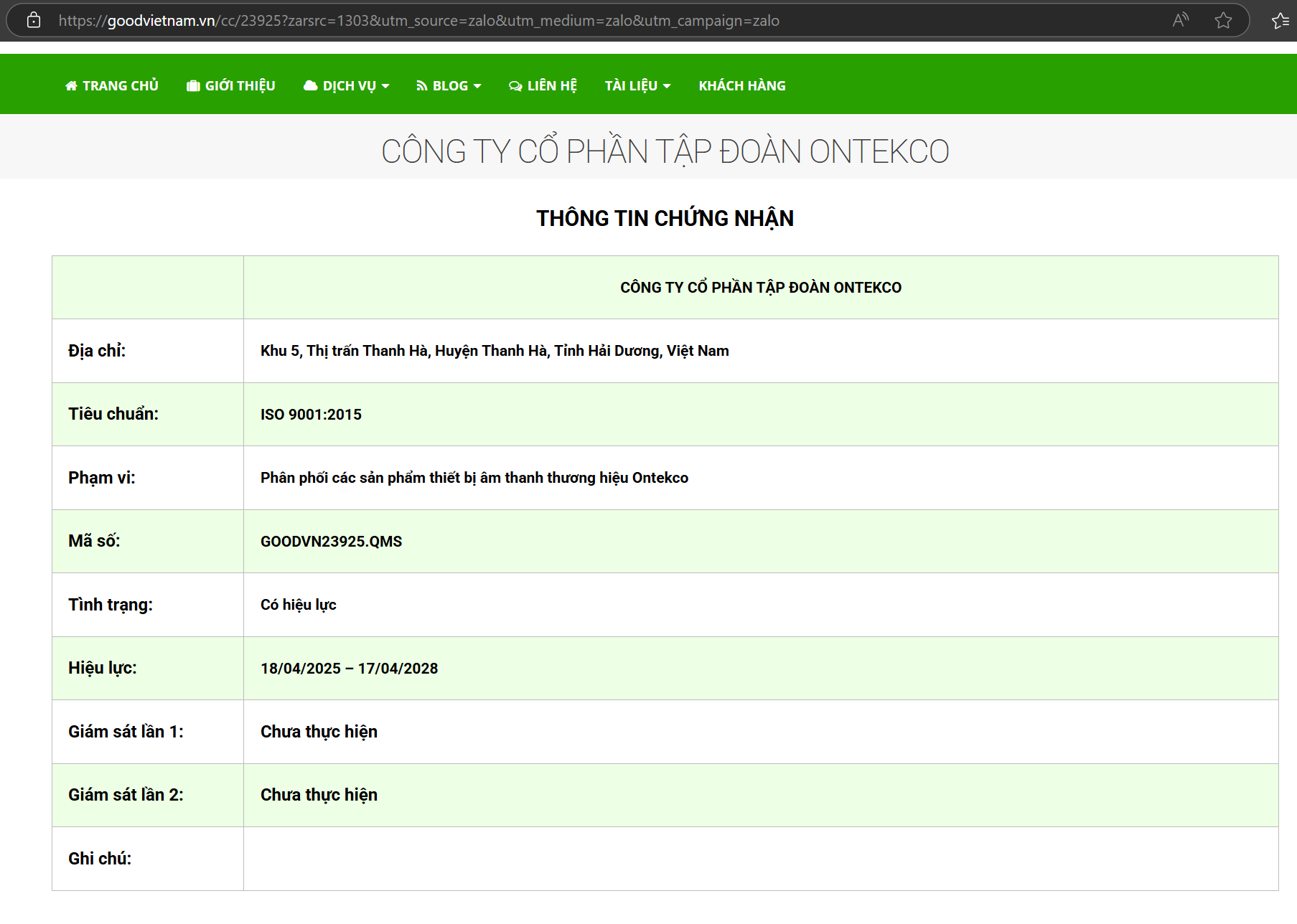Open the Khách Hàng menu item
The height and width of the screenshot is (924, 1297).
click(x=741, y=86)
